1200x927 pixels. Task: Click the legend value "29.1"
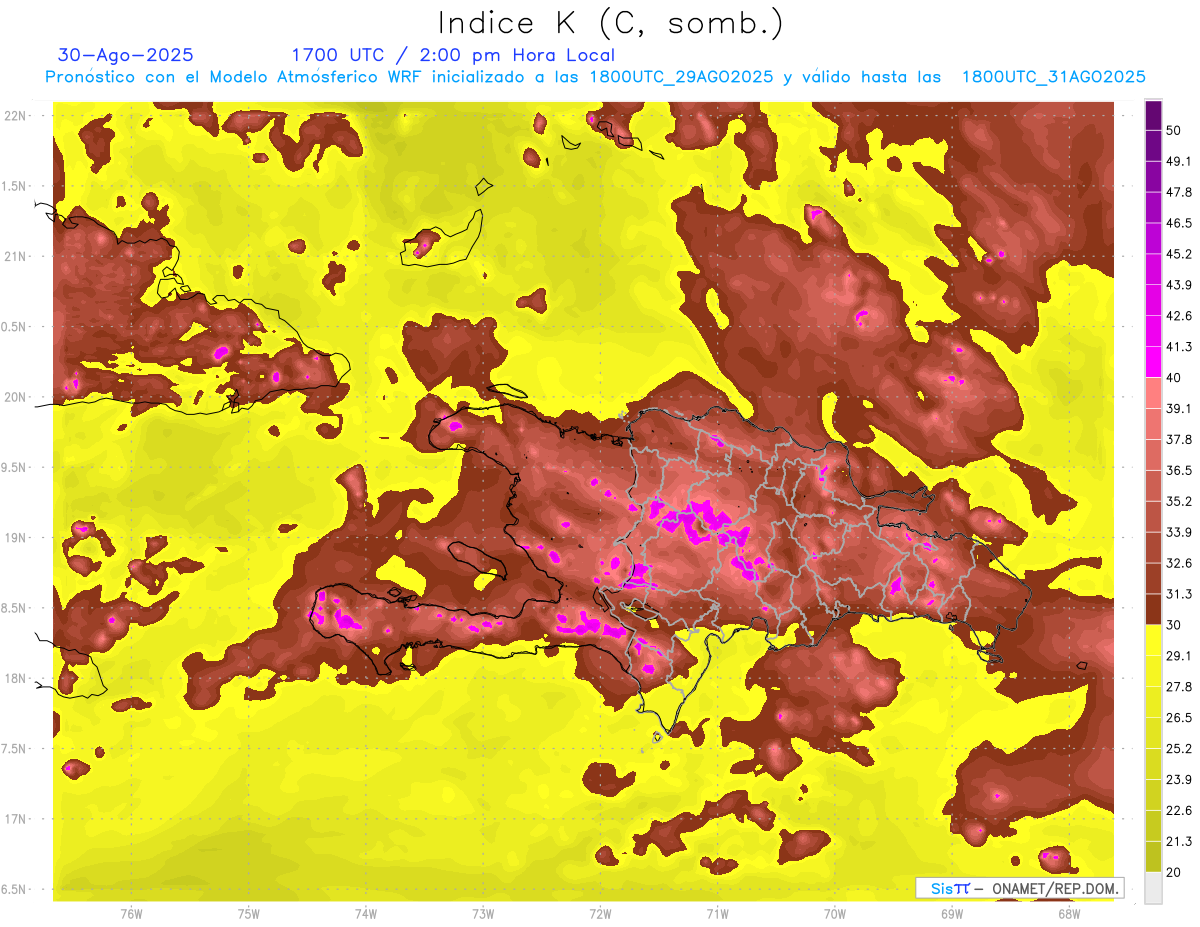tap(1179, 656)
